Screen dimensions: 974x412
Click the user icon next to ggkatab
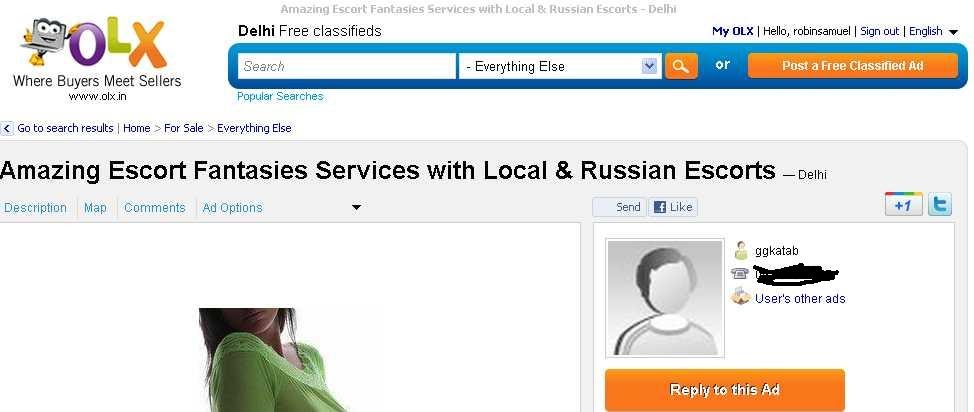(x=740, y=251)
